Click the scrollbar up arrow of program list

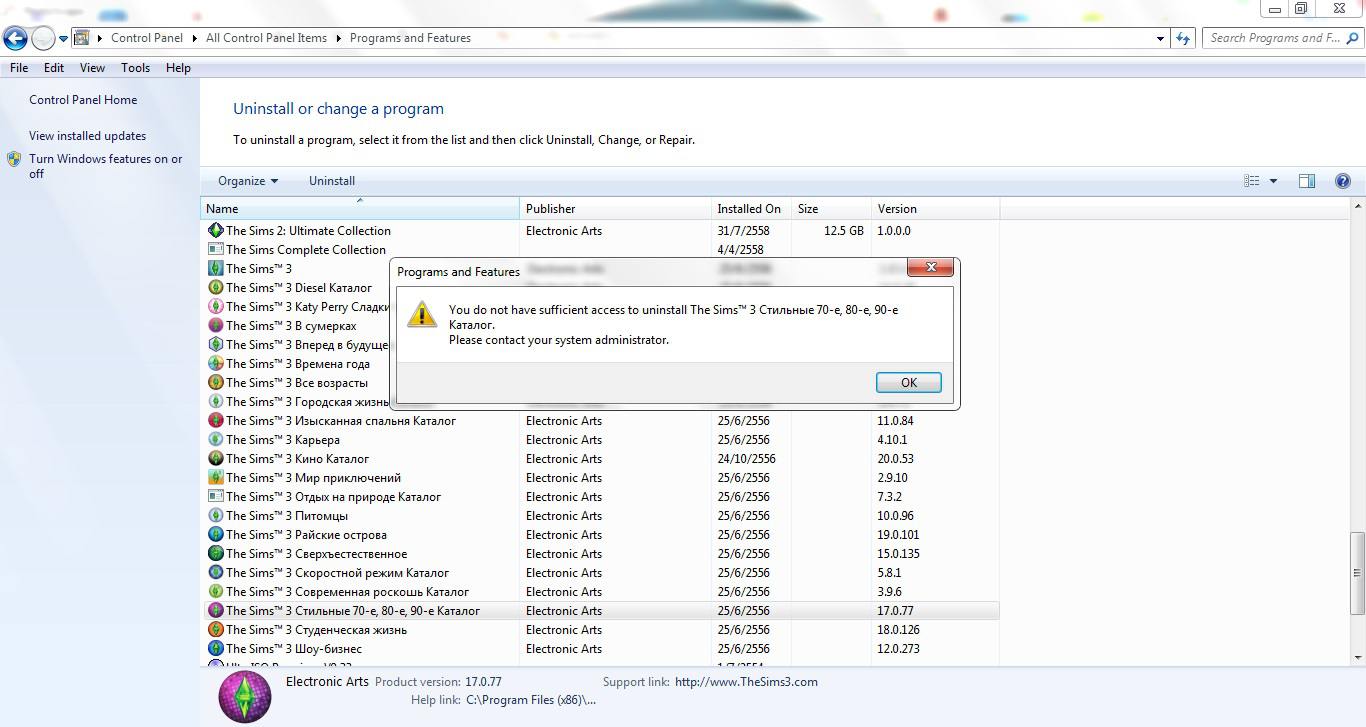(1357, 206)
